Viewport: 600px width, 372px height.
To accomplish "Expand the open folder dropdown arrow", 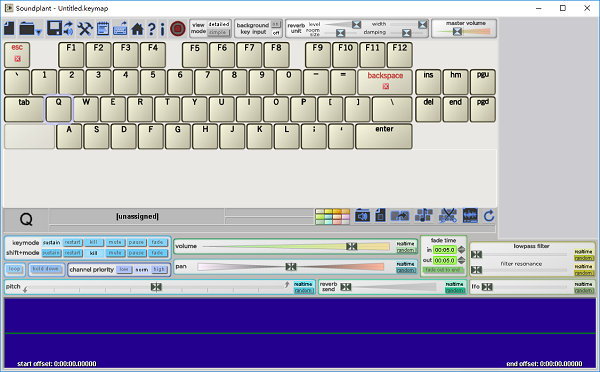I will [x=39, y=33].
